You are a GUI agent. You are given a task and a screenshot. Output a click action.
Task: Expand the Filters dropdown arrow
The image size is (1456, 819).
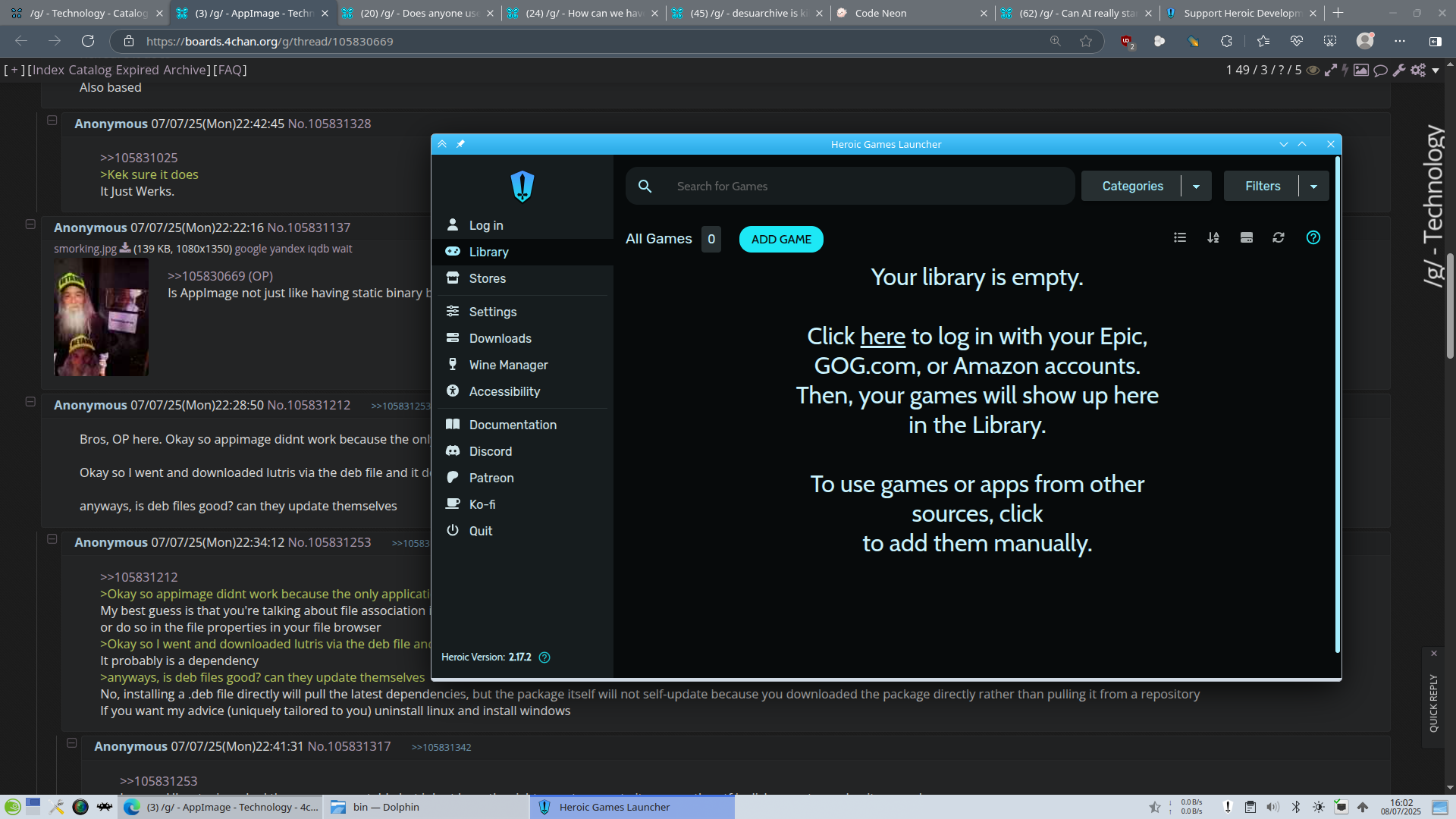(x=1313, y=187)
